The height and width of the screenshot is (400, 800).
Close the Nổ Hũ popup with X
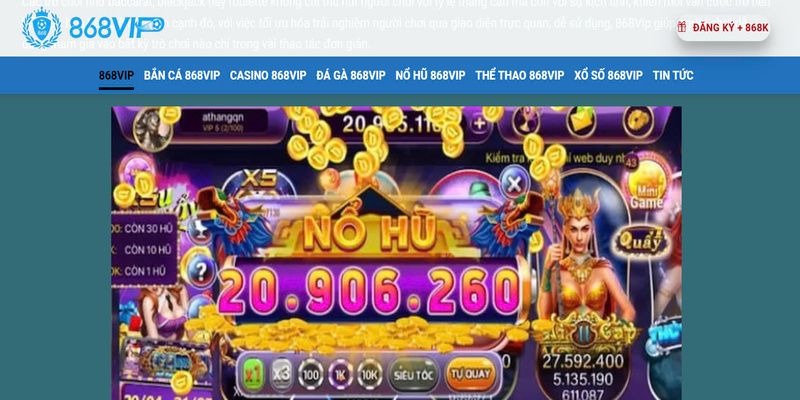point(515,183)
